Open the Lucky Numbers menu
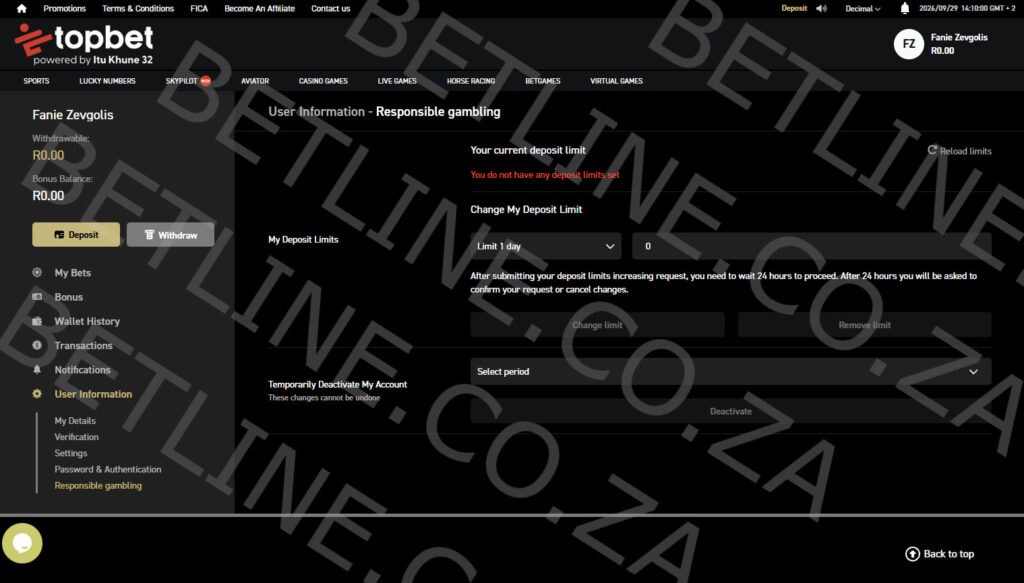1024x583 pixels. [107, 81]
